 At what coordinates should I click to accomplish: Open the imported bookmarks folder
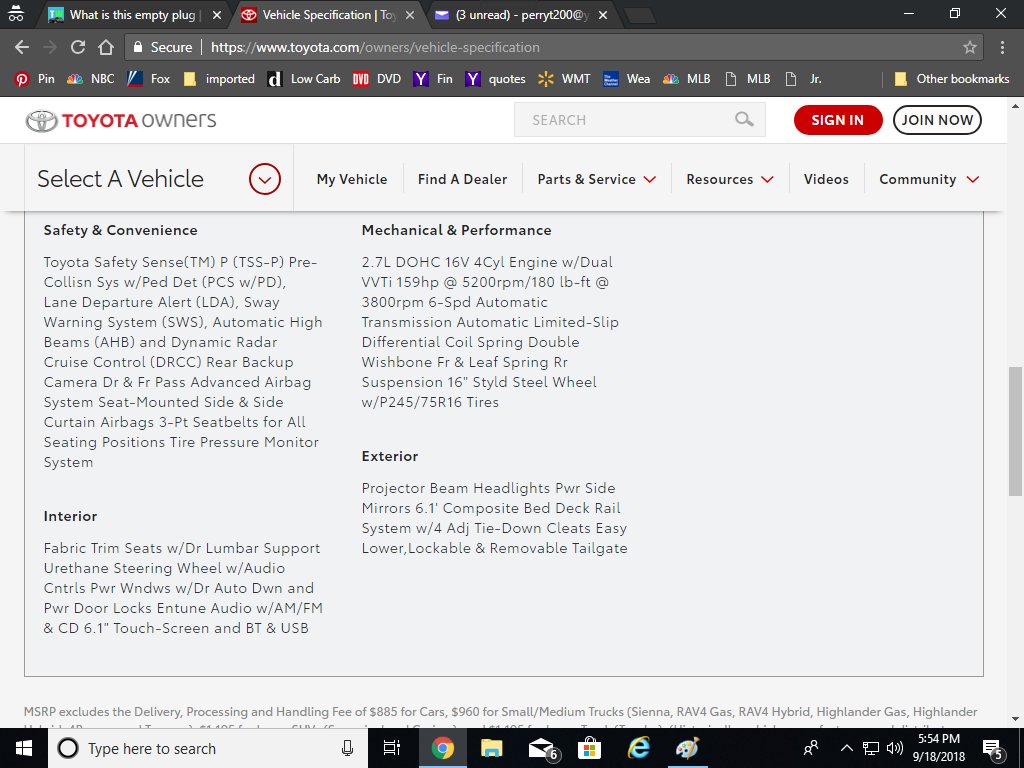[219, 79]
